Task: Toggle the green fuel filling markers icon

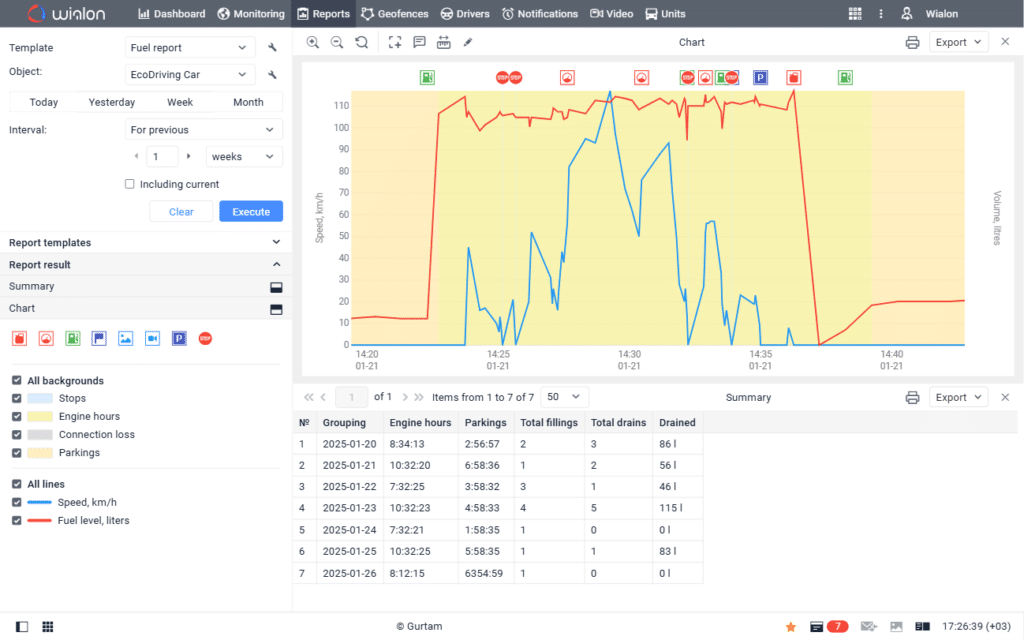Action: pyautogui.click(x=71, y=338)
